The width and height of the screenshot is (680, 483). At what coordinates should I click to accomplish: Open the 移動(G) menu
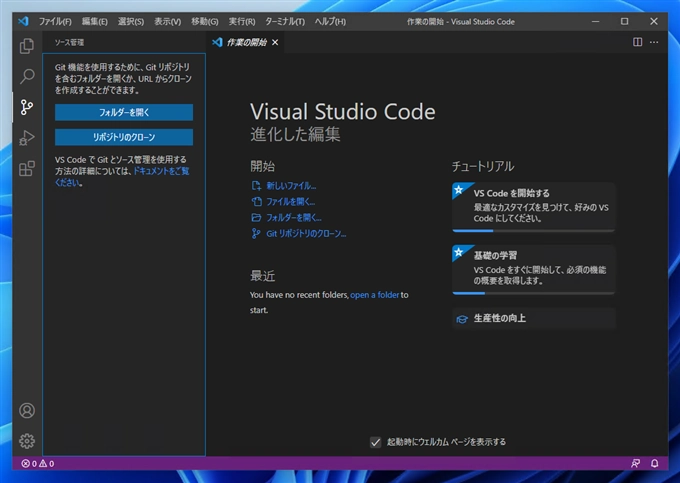click(x=205, y=21)
